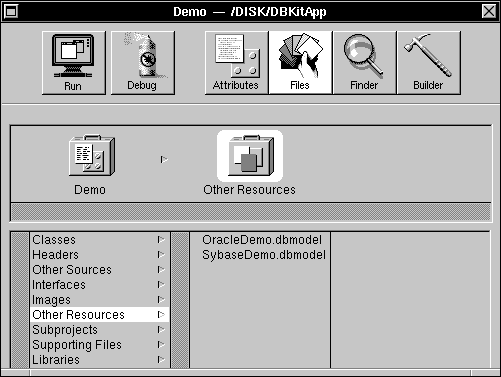Viewport: 501px width, 377px height.
Task: Launch the Debug spray can tool
Action: (143, 63)
